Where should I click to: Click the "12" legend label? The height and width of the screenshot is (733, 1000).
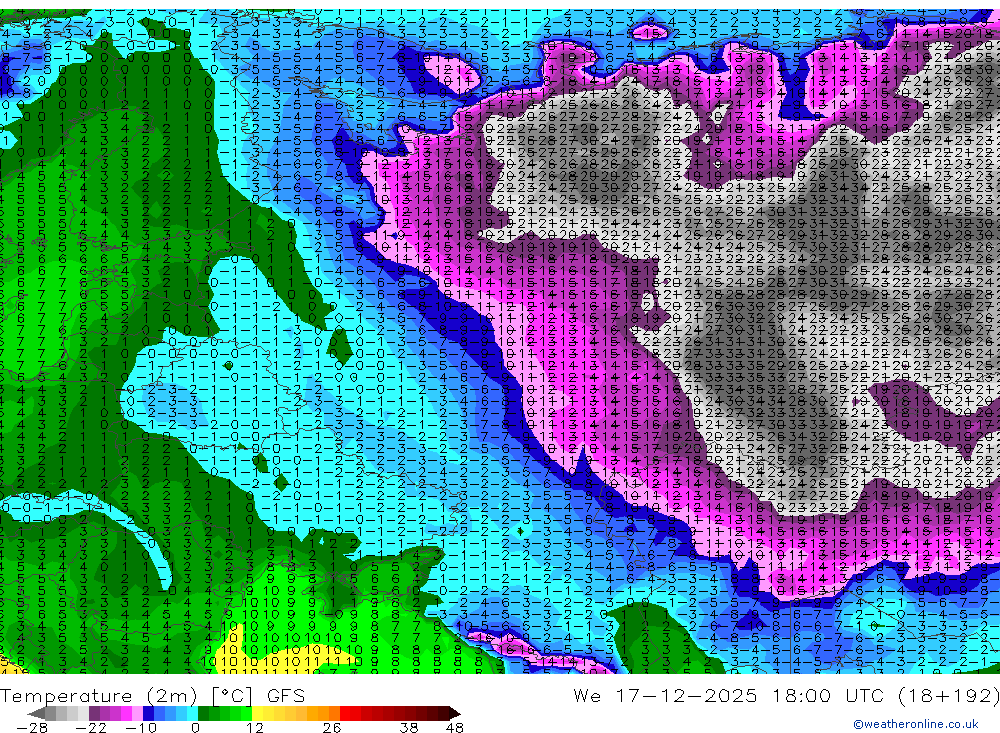click(x=255, y=728)
